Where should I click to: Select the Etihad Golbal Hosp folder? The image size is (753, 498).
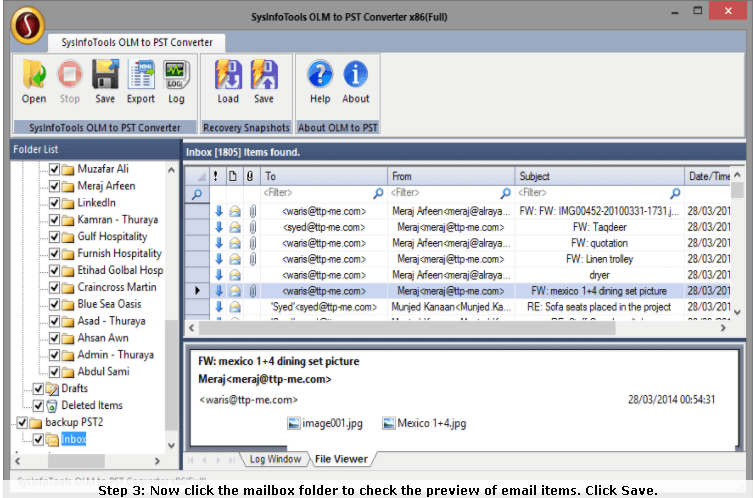[121, 270]
